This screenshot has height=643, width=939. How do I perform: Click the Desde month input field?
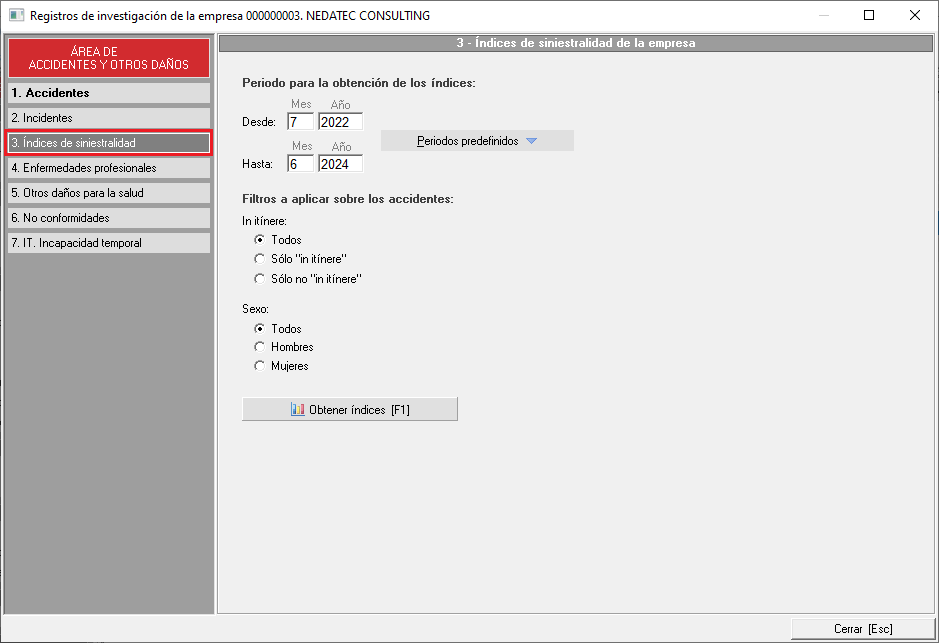(300, 122)
